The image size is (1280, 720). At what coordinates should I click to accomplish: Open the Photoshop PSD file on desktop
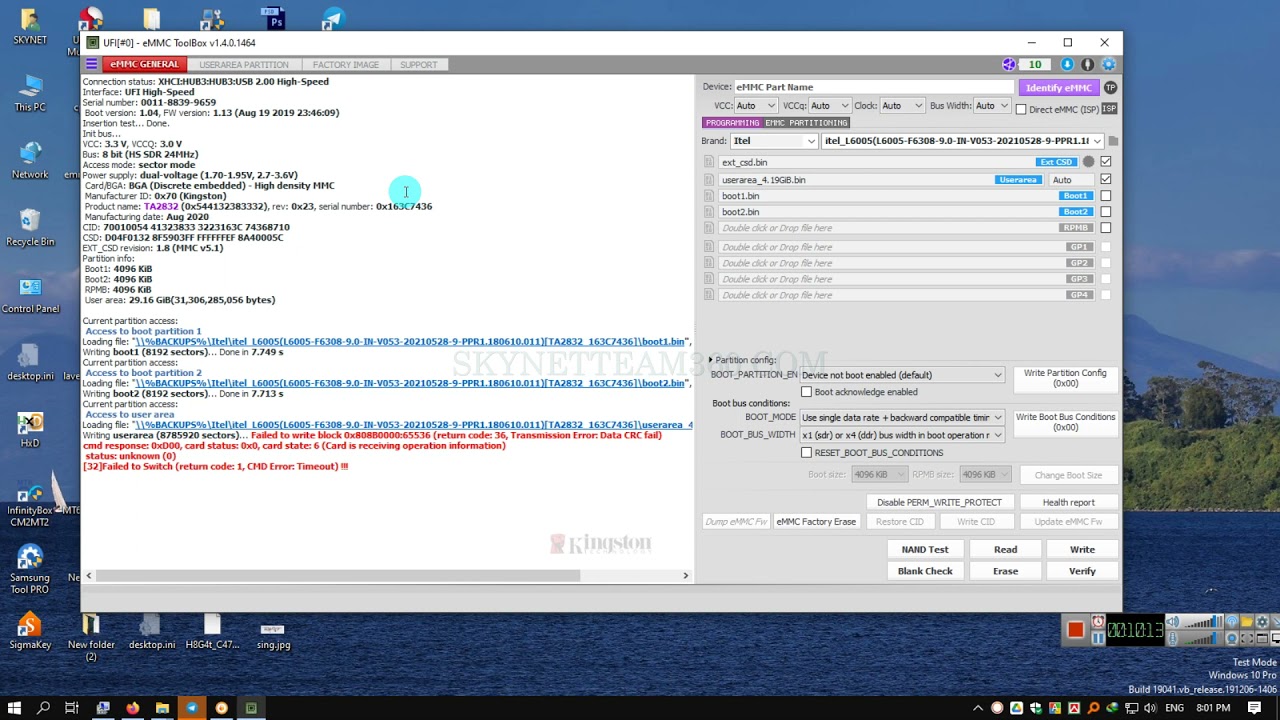272,19
